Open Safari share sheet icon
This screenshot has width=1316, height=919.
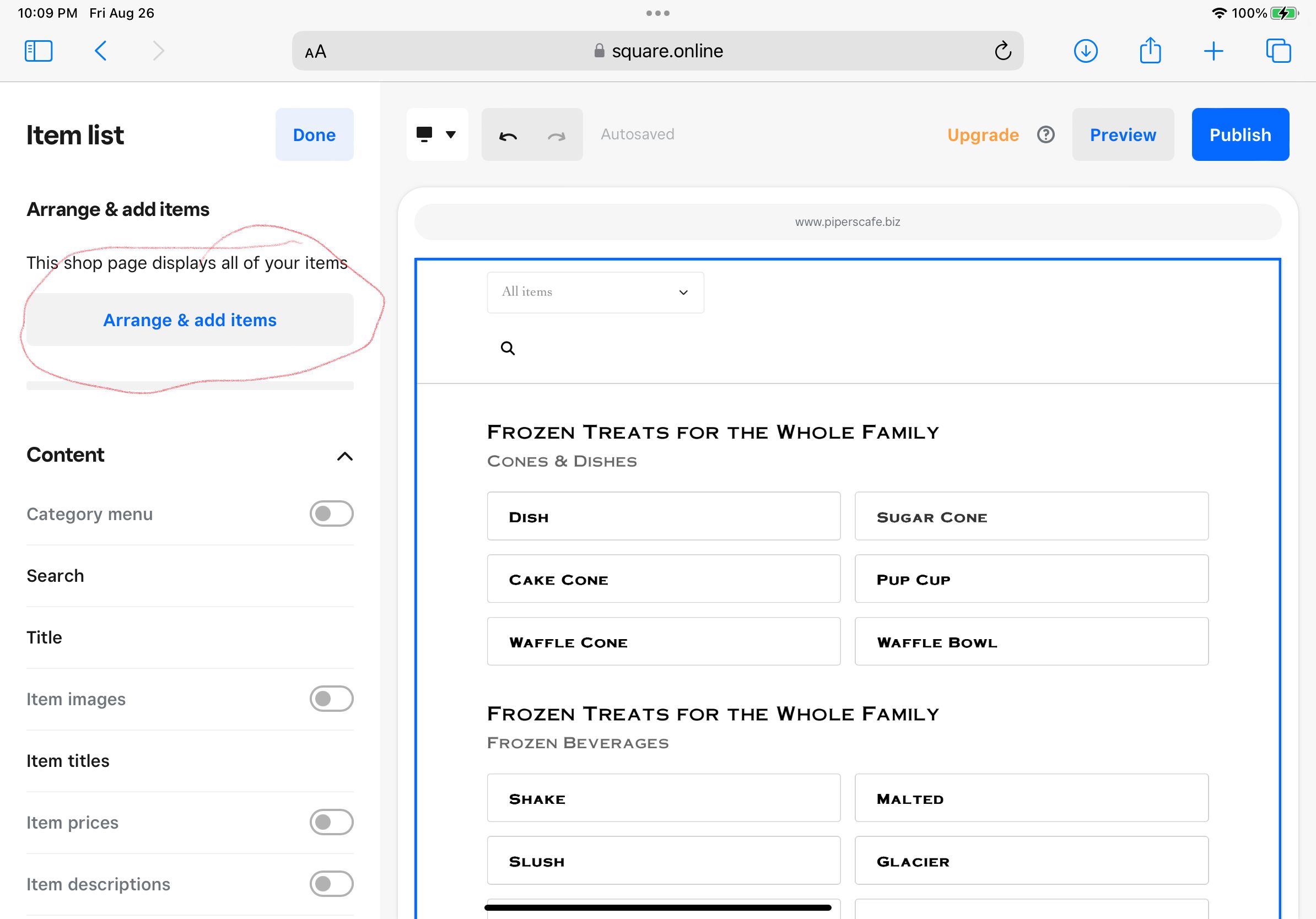1150,51
